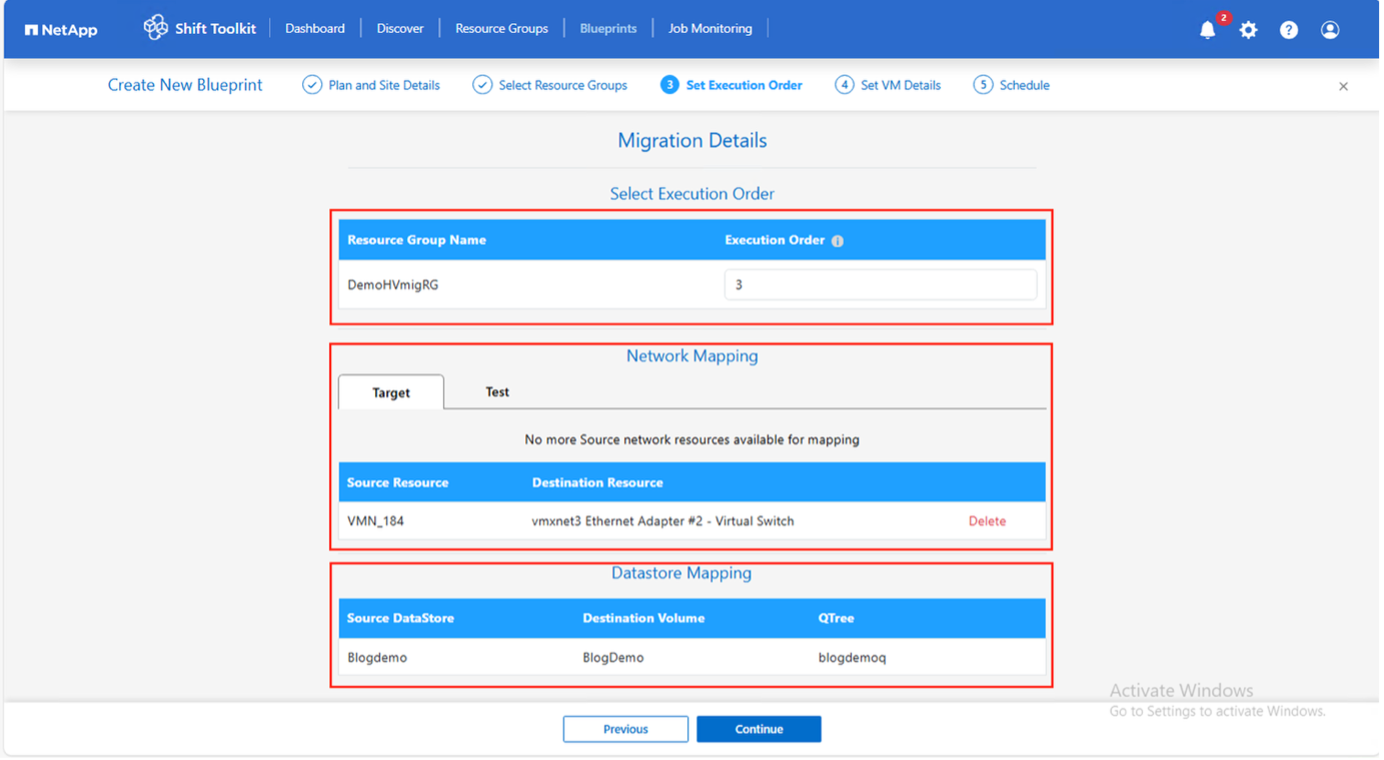The image size is (1384, 760).
Task: Go to the Dashboard menu
Action: (315, 29)
